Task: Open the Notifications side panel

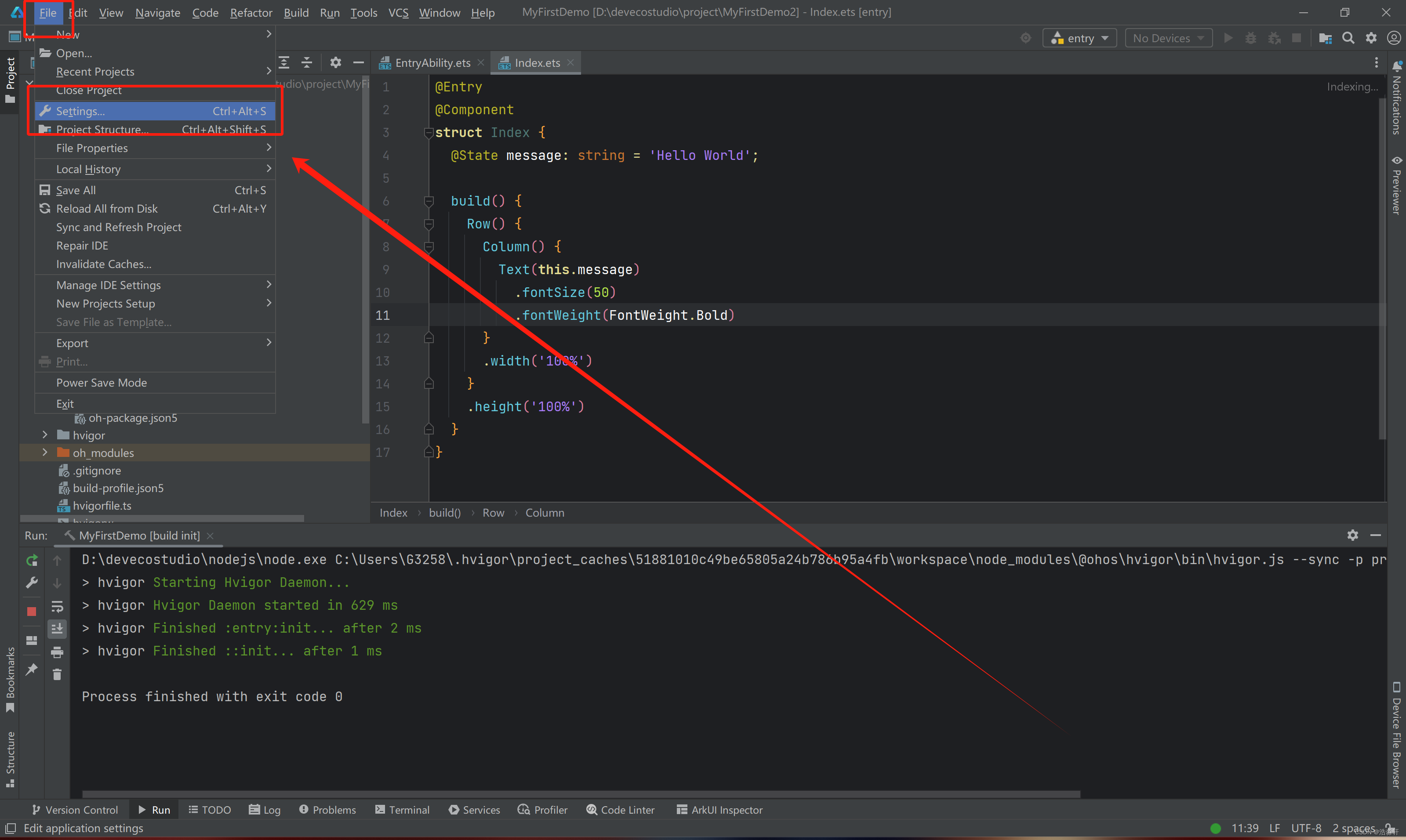Action: click(1396, 98)
